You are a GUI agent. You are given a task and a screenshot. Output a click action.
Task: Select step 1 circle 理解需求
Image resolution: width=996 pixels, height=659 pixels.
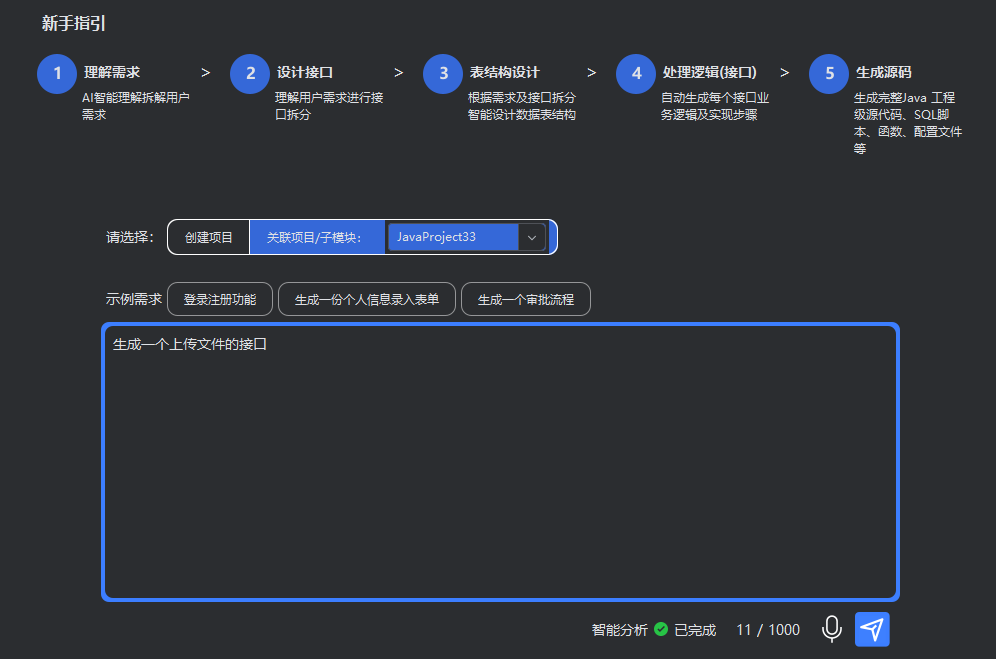57,74
